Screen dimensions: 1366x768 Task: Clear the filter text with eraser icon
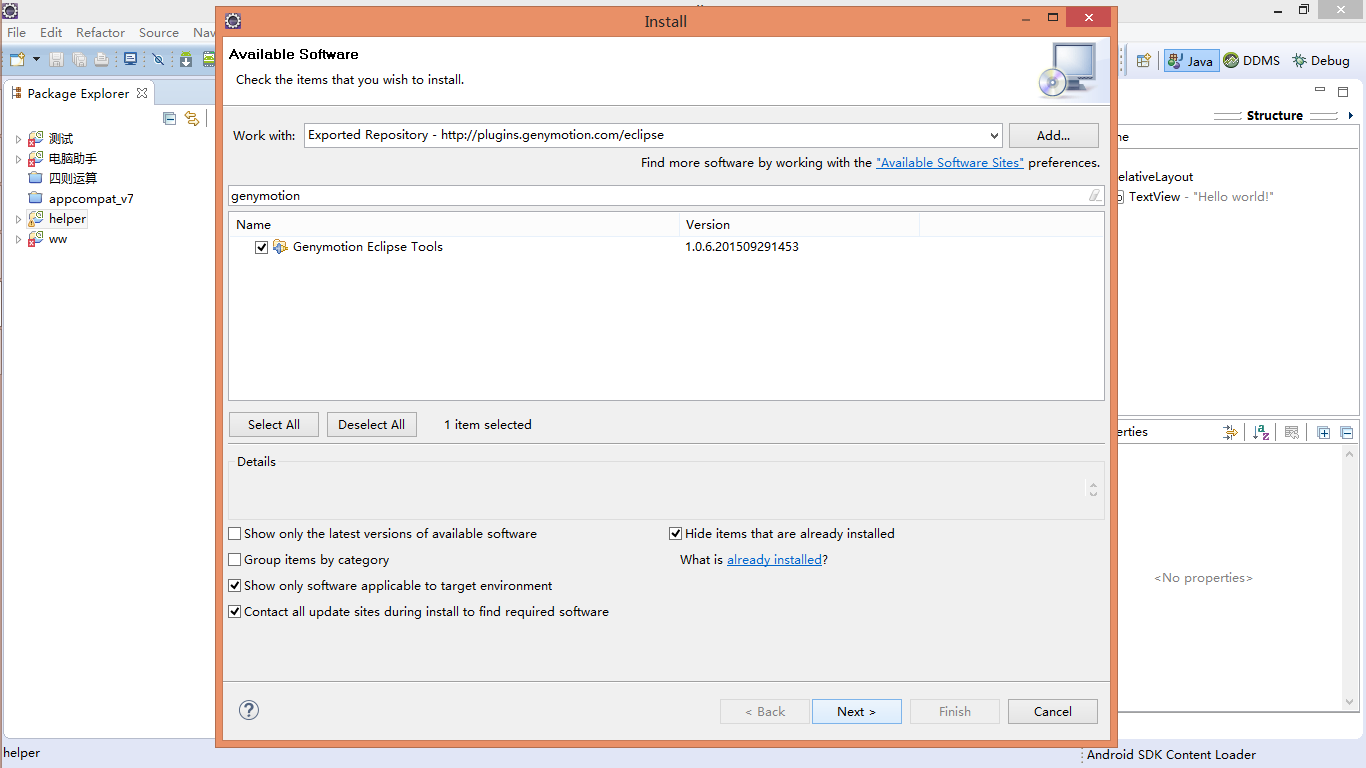pos(1095,196)
